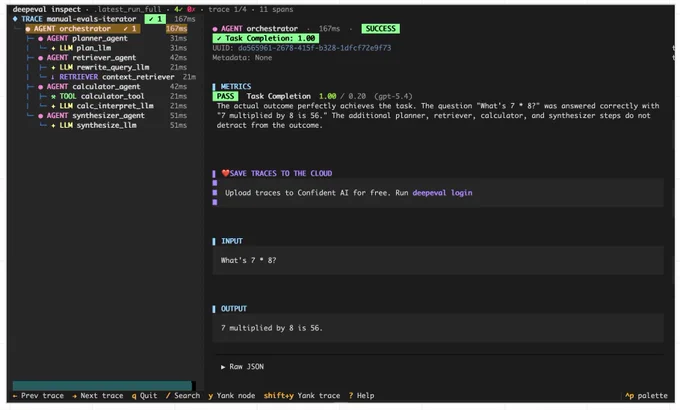Image resolution: width=680 pixels, height=410 pixels.
Task: Click the star icon beside rewrite_query_llm
Action: point(53,68)
